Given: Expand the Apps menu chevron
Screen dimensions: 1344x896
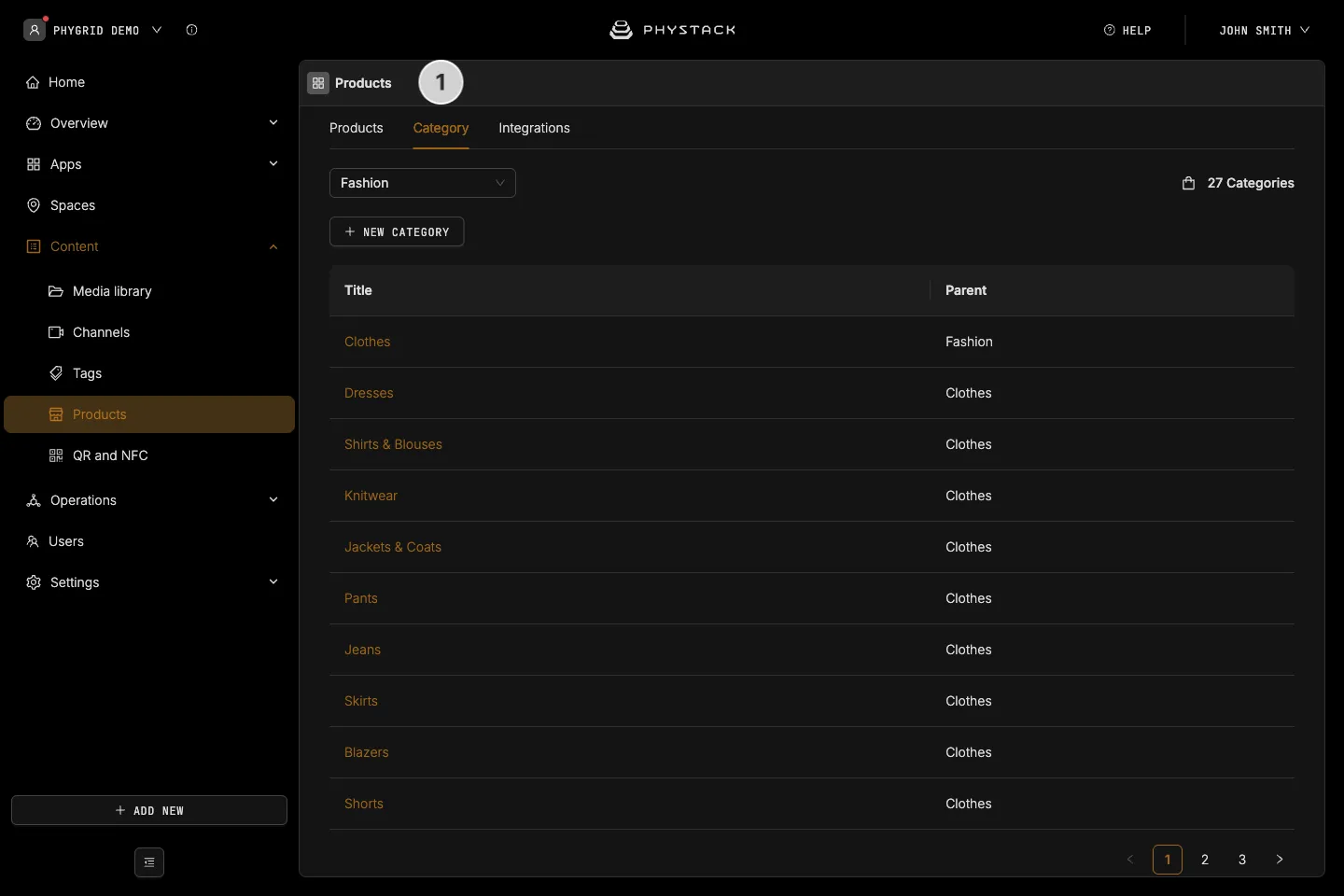Looking at the screenshot, I should pyautogui.click(x=273, y=164).
